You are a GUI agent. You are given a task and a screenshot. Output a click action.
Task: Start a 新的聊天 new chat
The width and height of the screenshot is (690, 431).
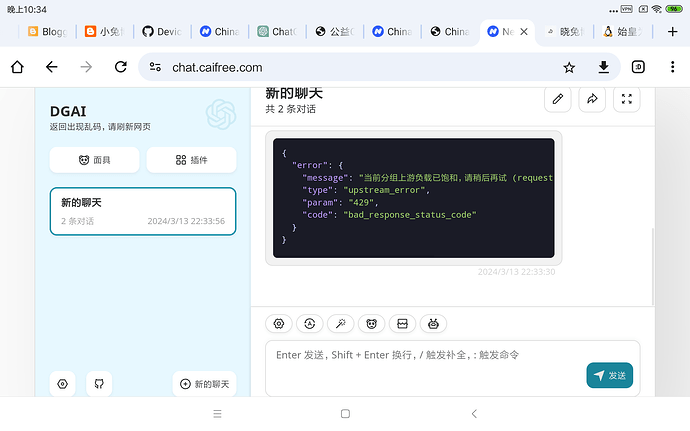click(205, 384)
